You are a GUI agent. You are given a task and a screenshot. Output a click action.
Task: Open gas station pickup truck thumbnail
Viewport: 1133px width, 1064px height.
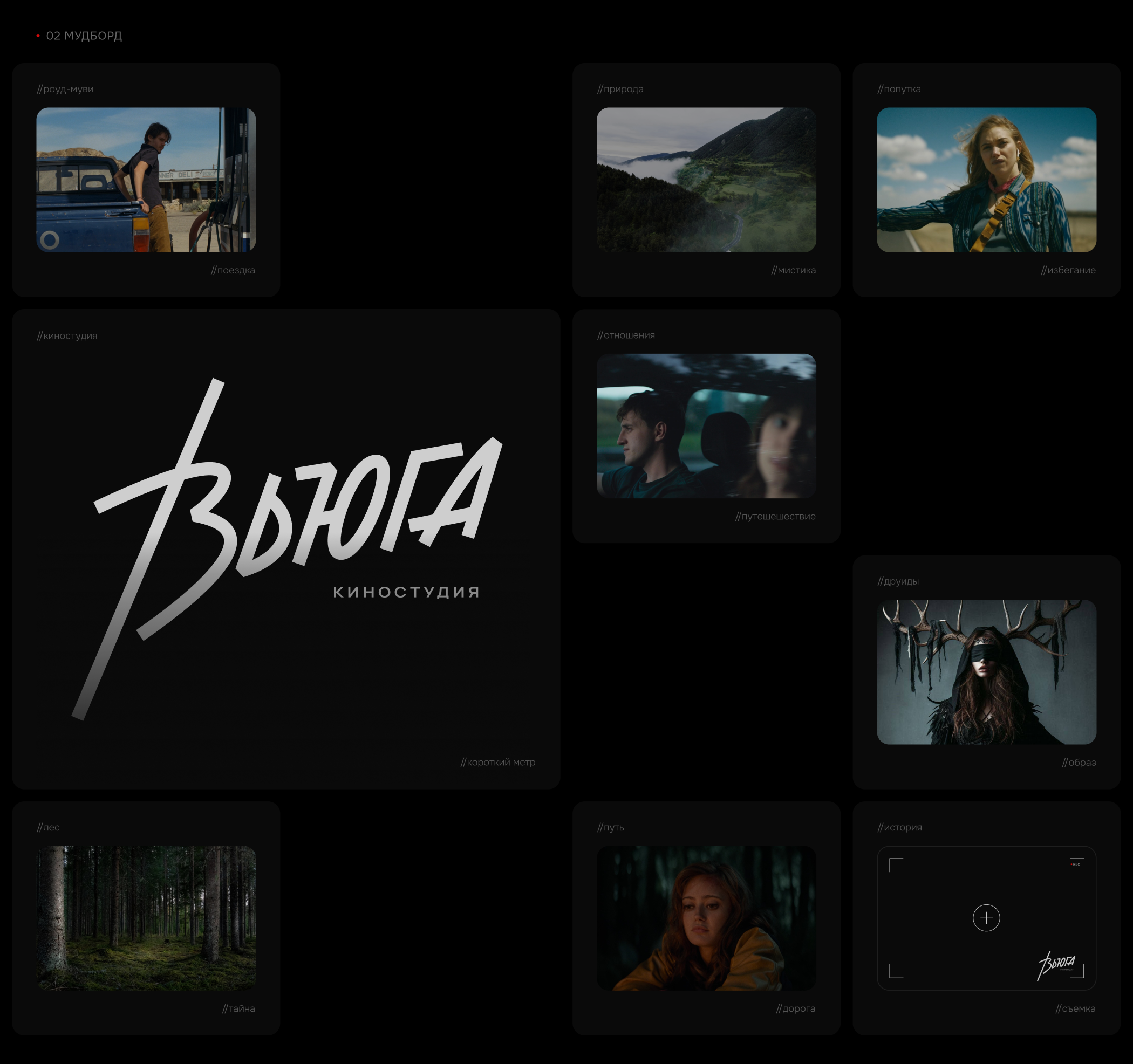(146, 180)
